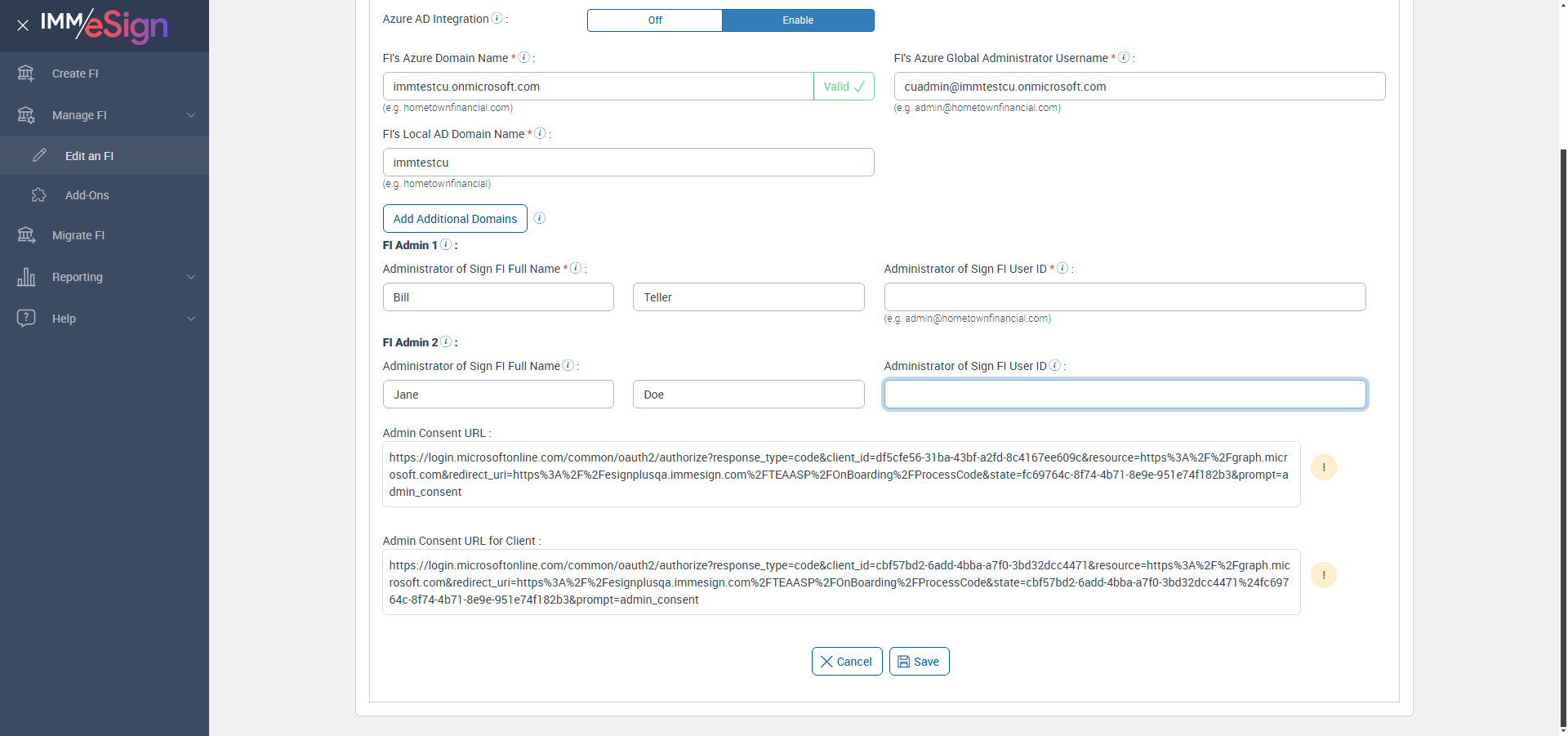1568x736 pixels.
Task: Click the Add-Ons puzzle piece icon
Action: [x=39, y=195]
